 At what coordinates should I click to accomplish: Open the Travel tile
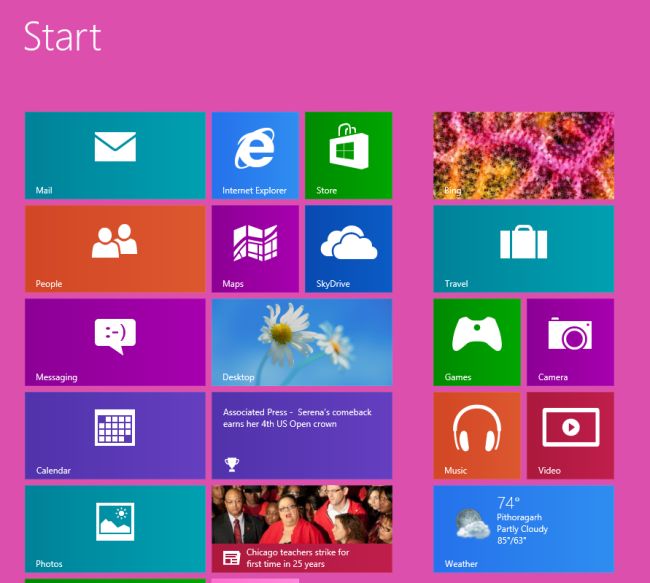click(x=524, y=249)
